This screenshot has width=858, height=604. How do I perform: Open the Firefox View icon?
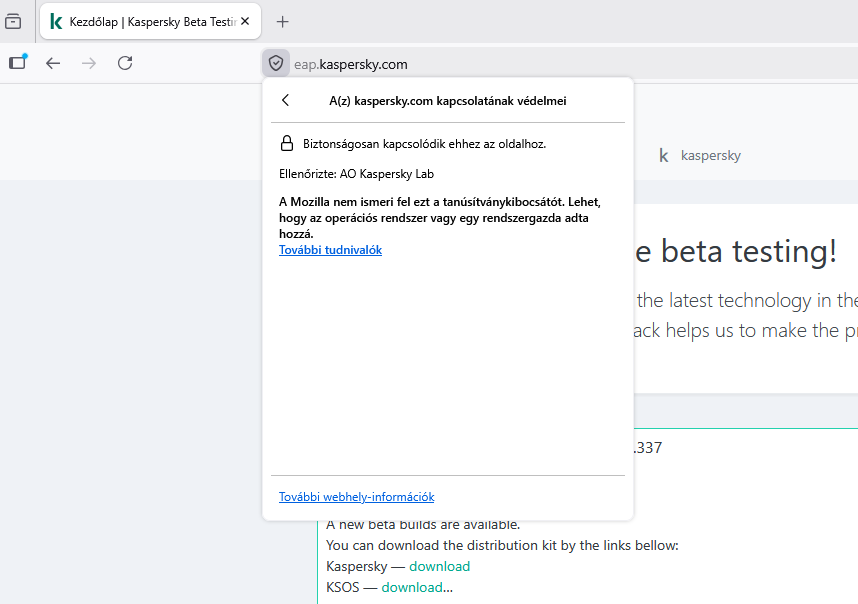point(13,21)
